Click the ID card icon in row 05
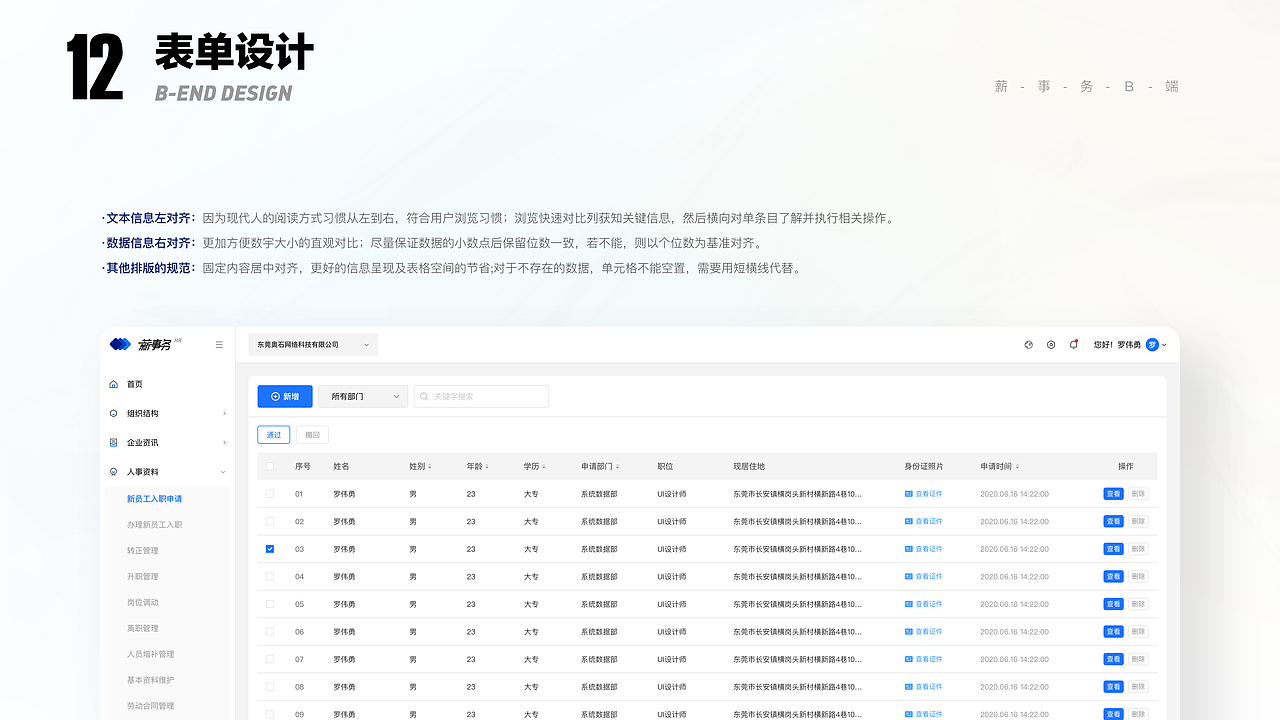Image resolution: width=1280 pixels, height=720 pixels. pos(909,604)
